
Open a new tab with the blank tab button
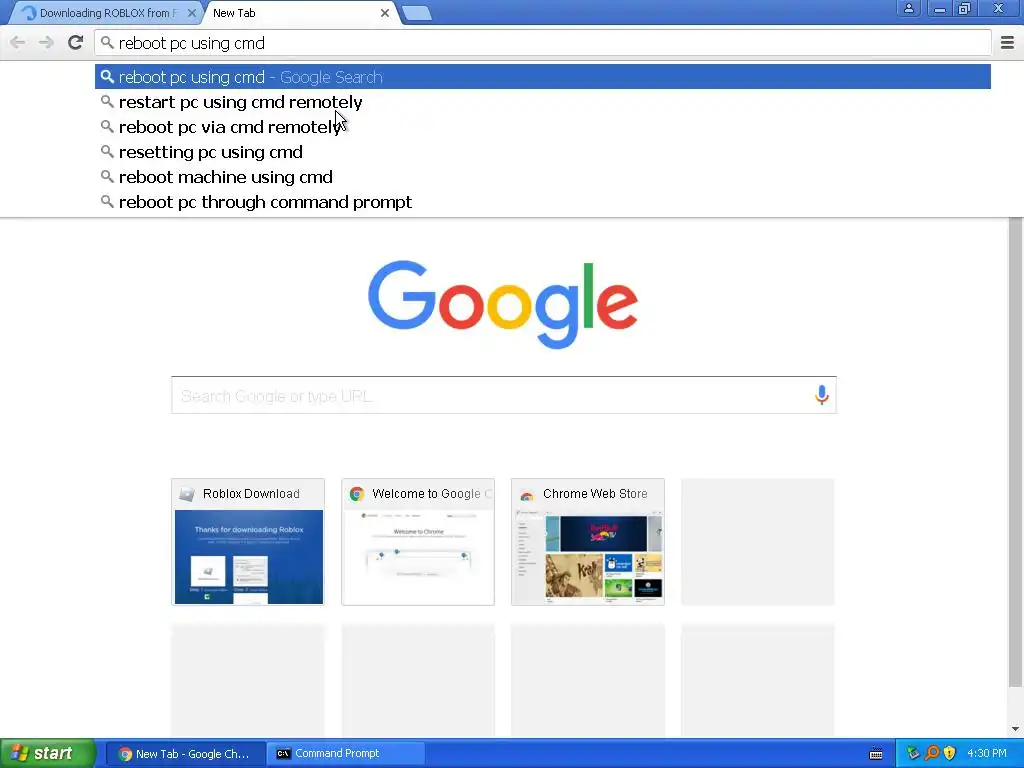416,13
